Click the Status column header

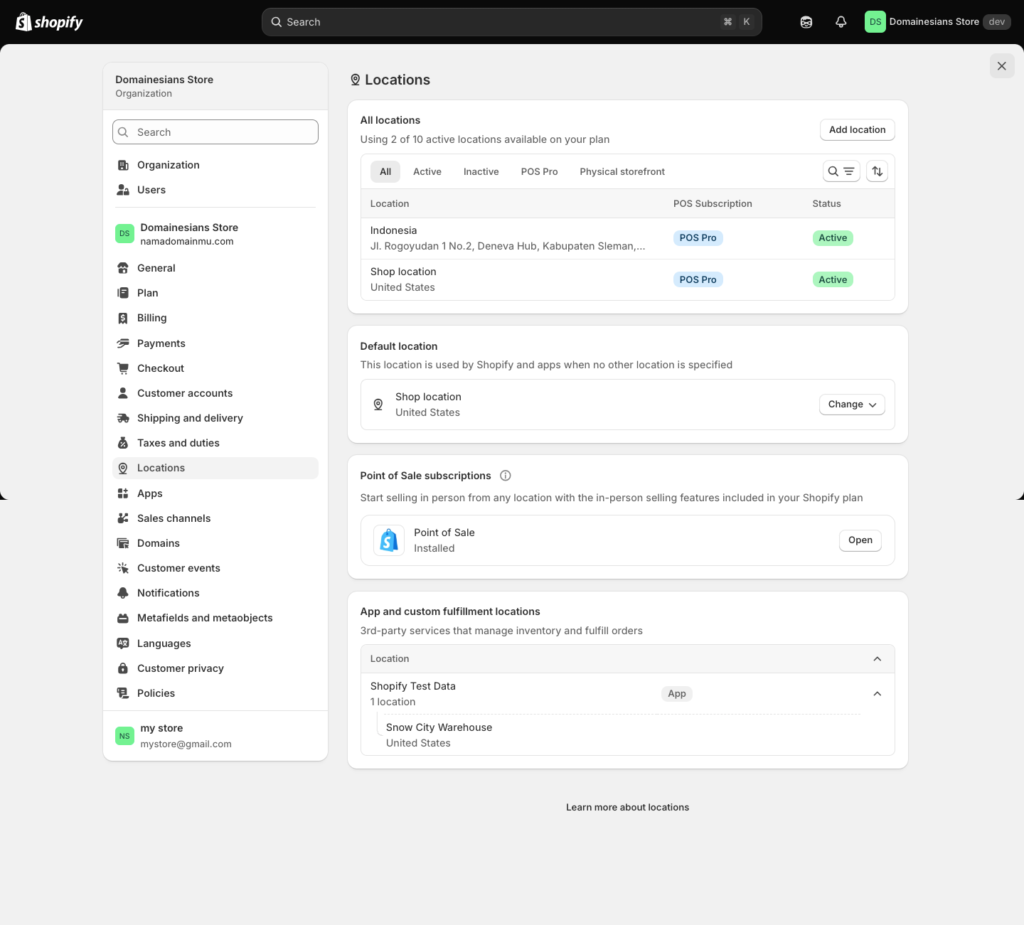826,203
